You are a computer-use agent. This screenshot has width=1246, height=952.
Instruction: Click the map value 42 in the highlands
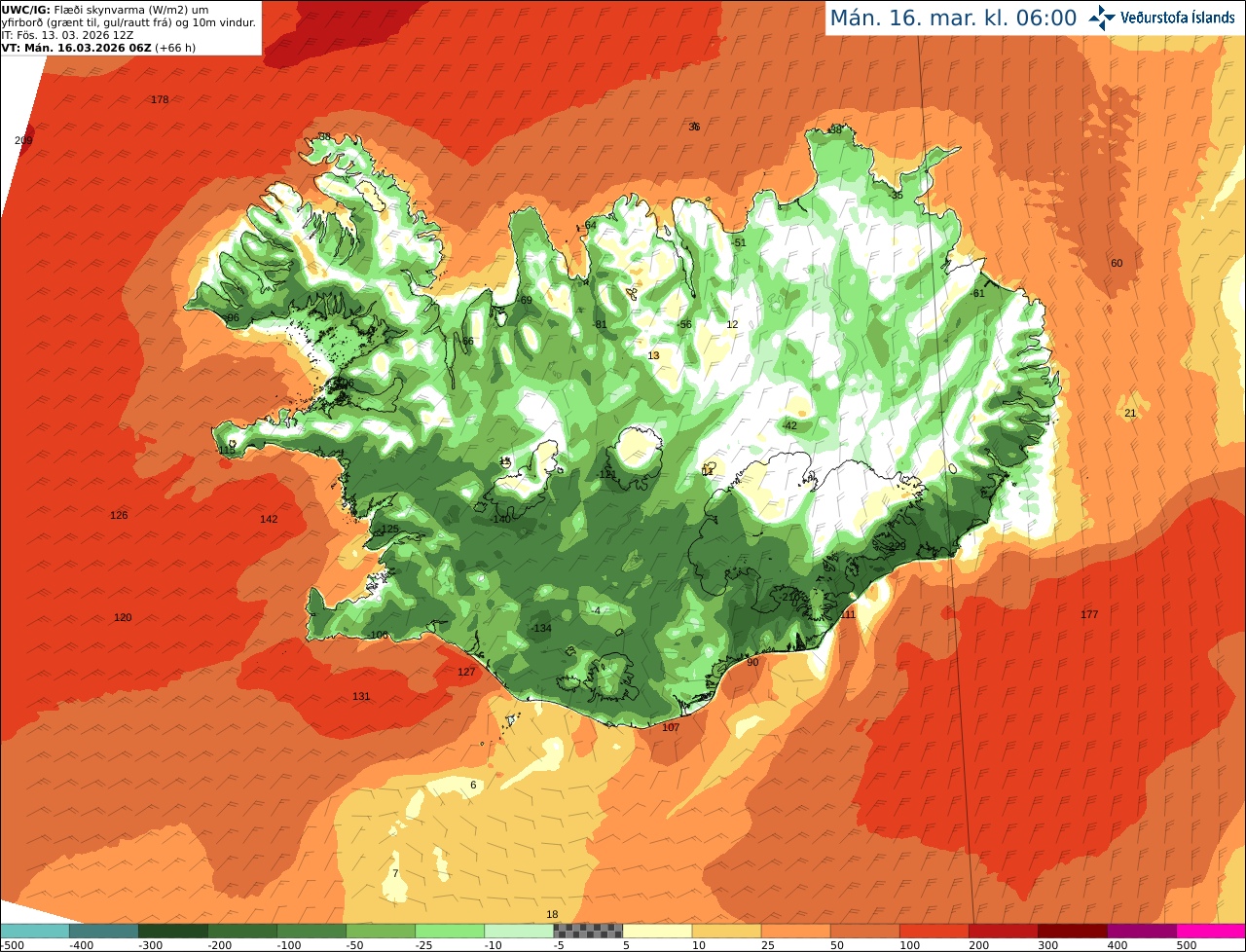(790, 426)
